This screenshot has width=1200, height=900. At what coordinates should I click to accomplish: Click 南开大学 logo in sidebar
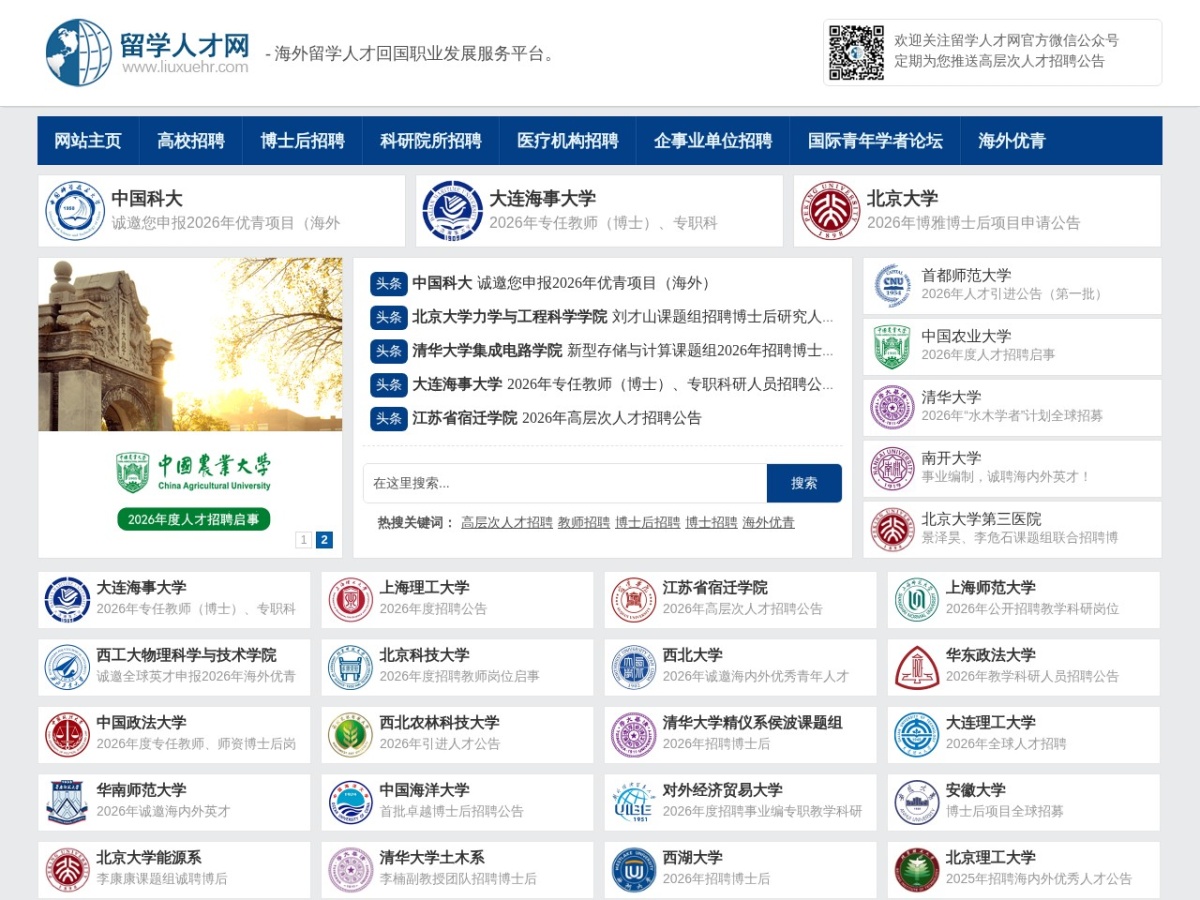click(x=892, y=468)
